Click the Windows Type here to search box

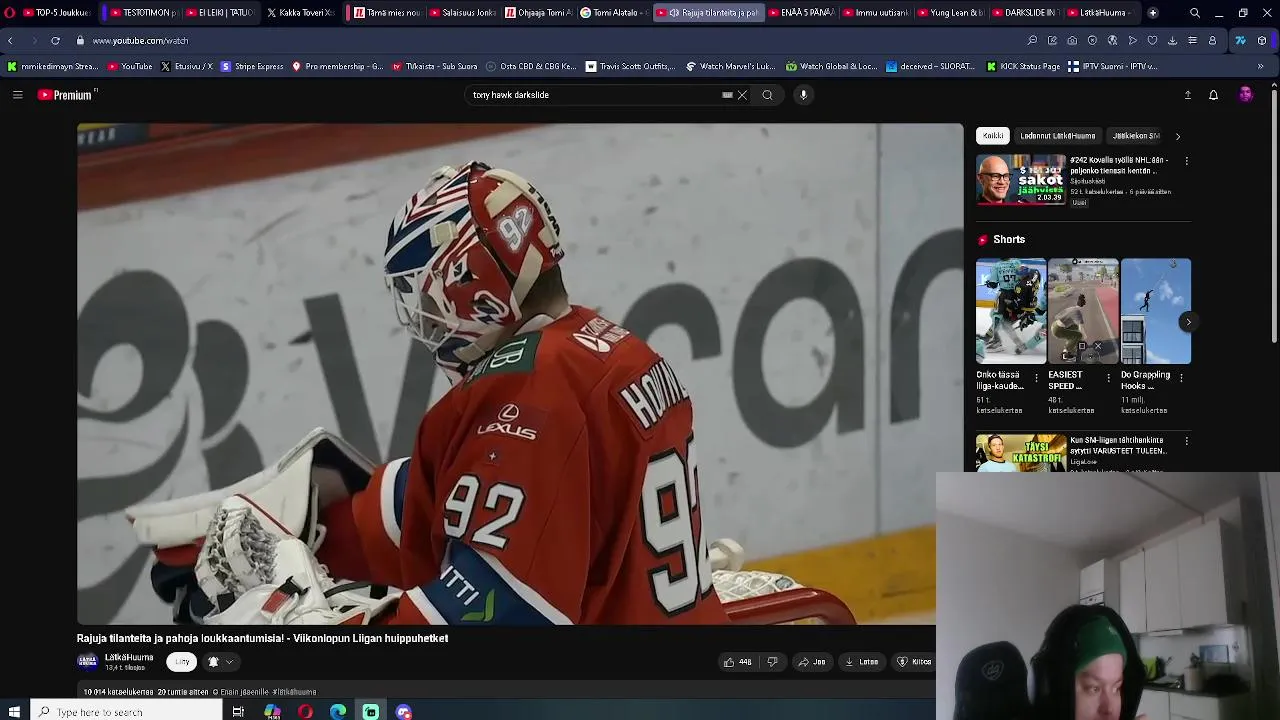tap(126, 712)
